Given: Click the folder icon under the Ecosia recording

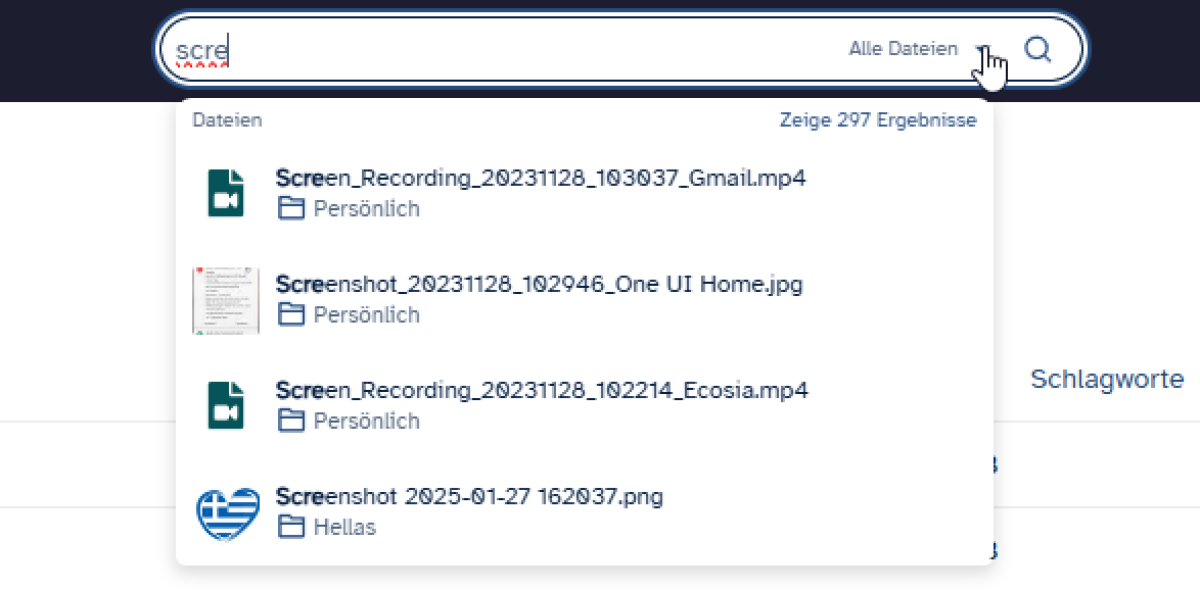Looking at the screenshot, I should (290, 421).
